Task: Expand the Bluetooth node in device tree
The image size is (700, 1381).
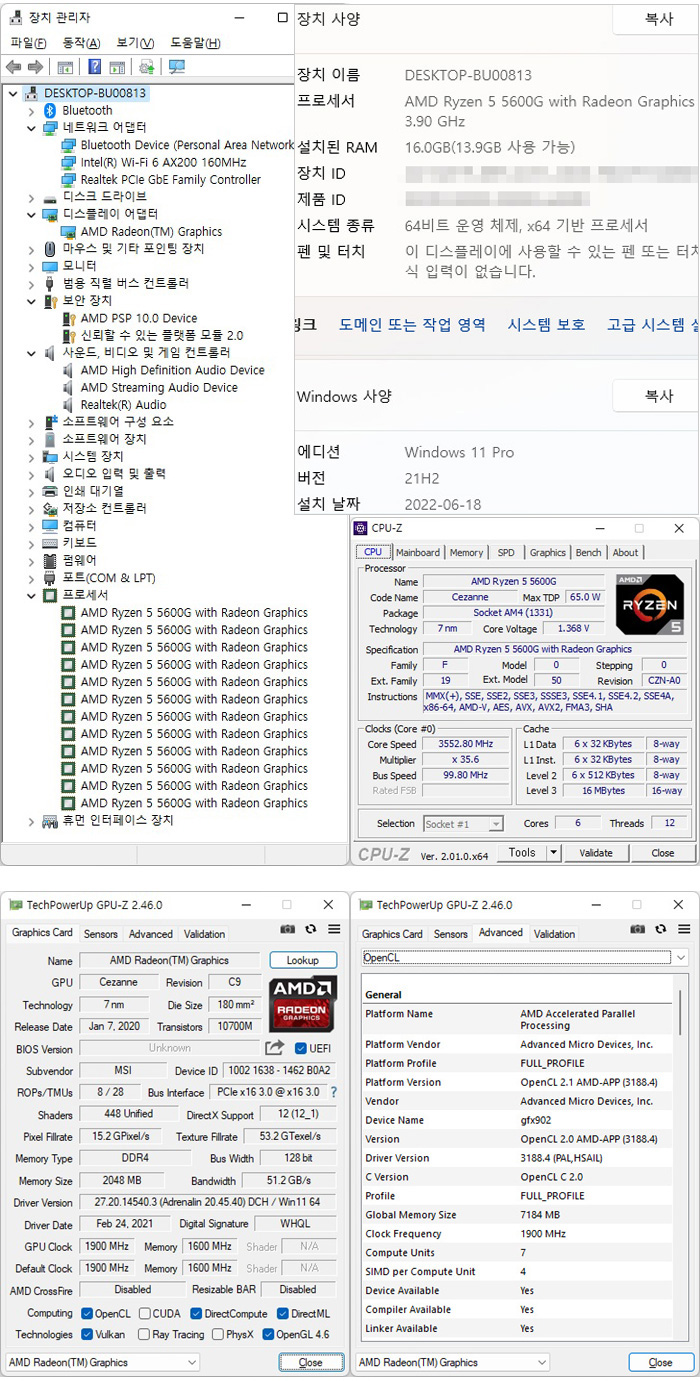Action: (32, 110)
